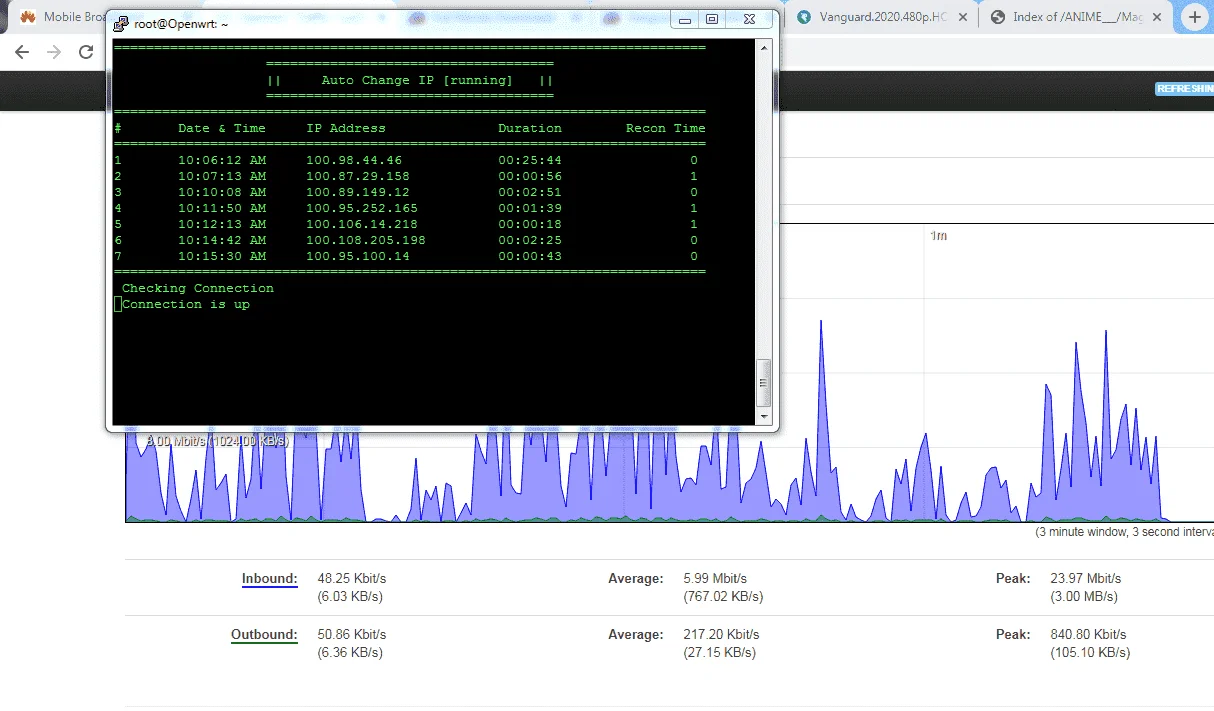The width and height of the screenshot is (1214, 711).
Task: Open a new browser tab with plus icon
Action: [1194, 17]
